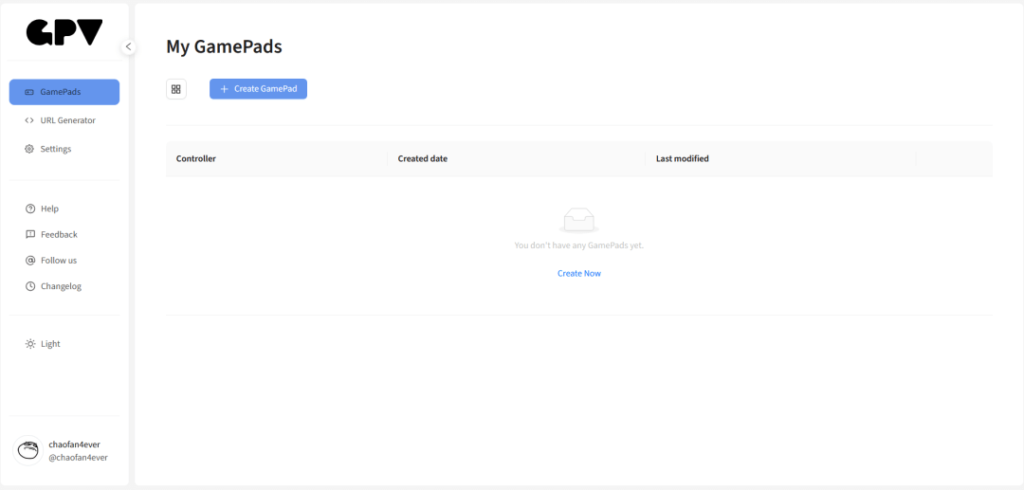Click the Created date column header
Image resolution: width=1024 pixels, height=490 pixels.
click(422, 159)
